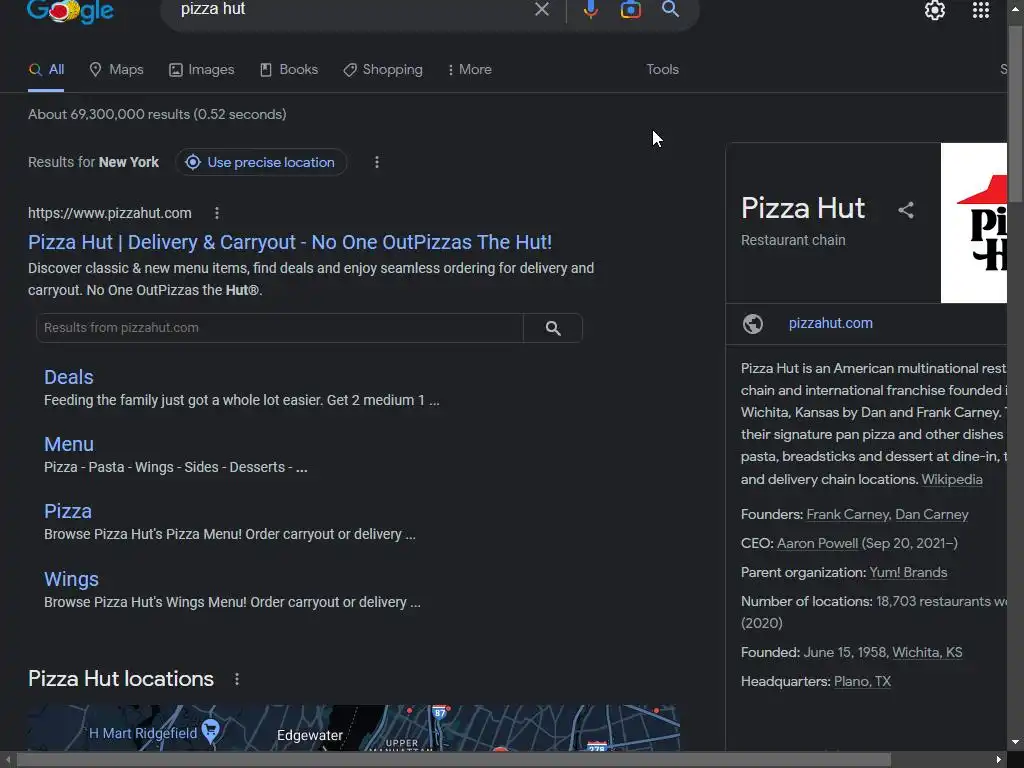
Task: Open the Pizza sitelink
Action: 68,511
